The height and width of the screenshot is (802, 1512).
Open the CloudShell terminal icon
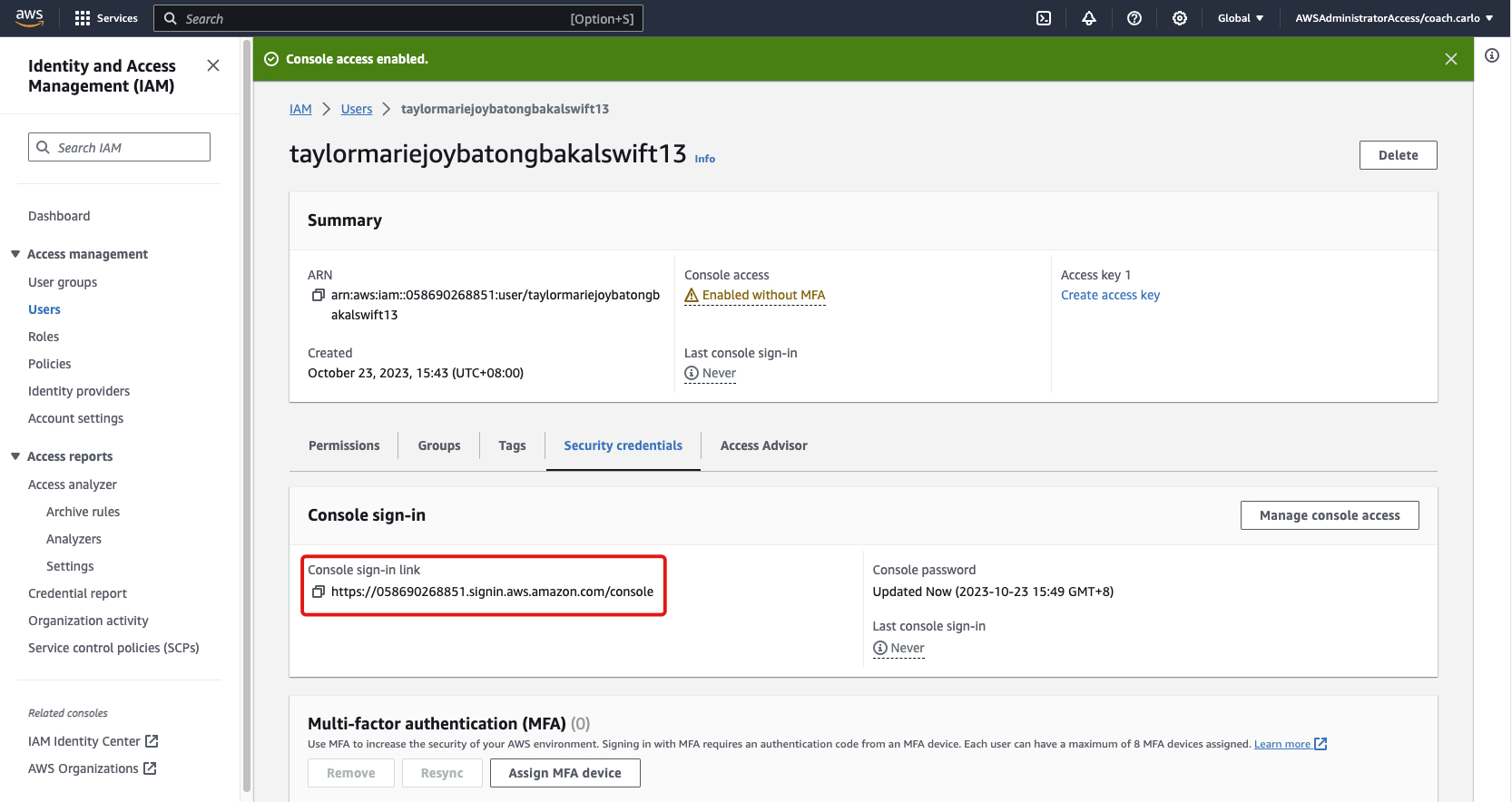[1044, 18]
